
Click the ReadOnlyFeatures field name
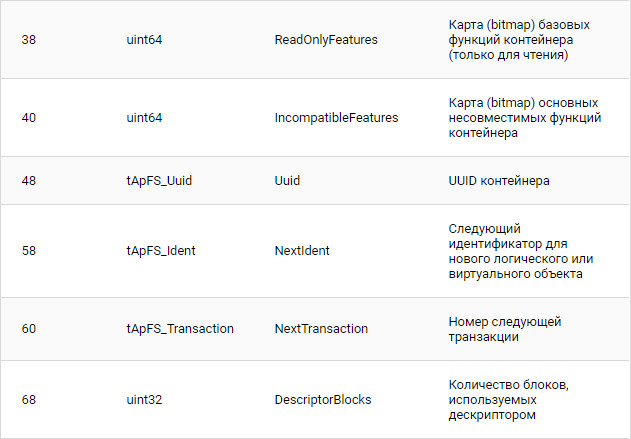pyautogui.click(x=320, y=40)
